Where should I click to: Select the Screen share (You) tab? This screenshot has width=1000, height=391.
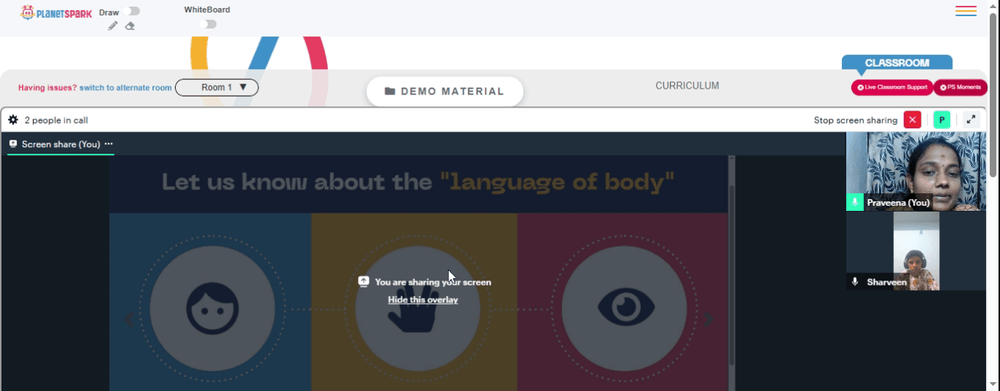point(61,144)
